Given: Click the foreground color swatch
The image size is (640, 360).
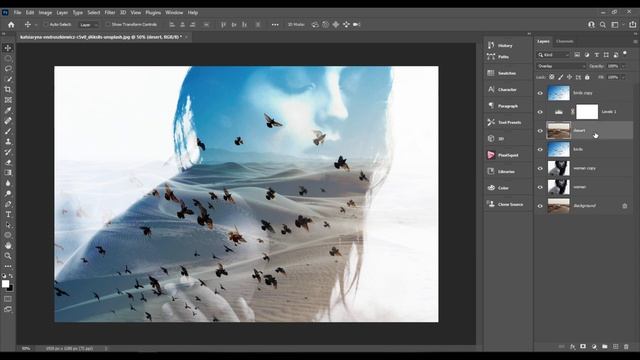Looking at the screenshot, I should pos(5,284).
